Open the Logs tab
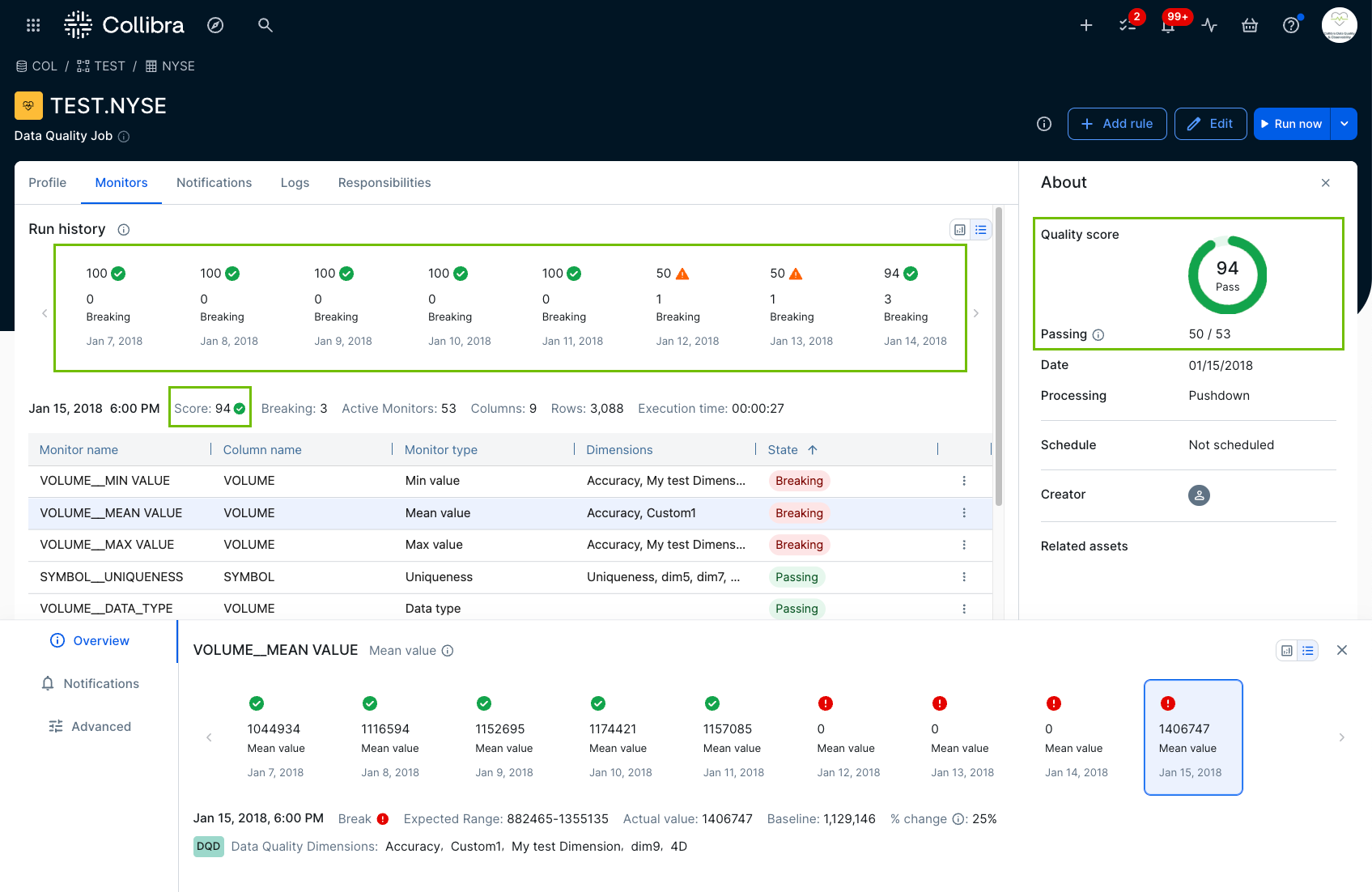1372x892 pixels. point(295,183)
